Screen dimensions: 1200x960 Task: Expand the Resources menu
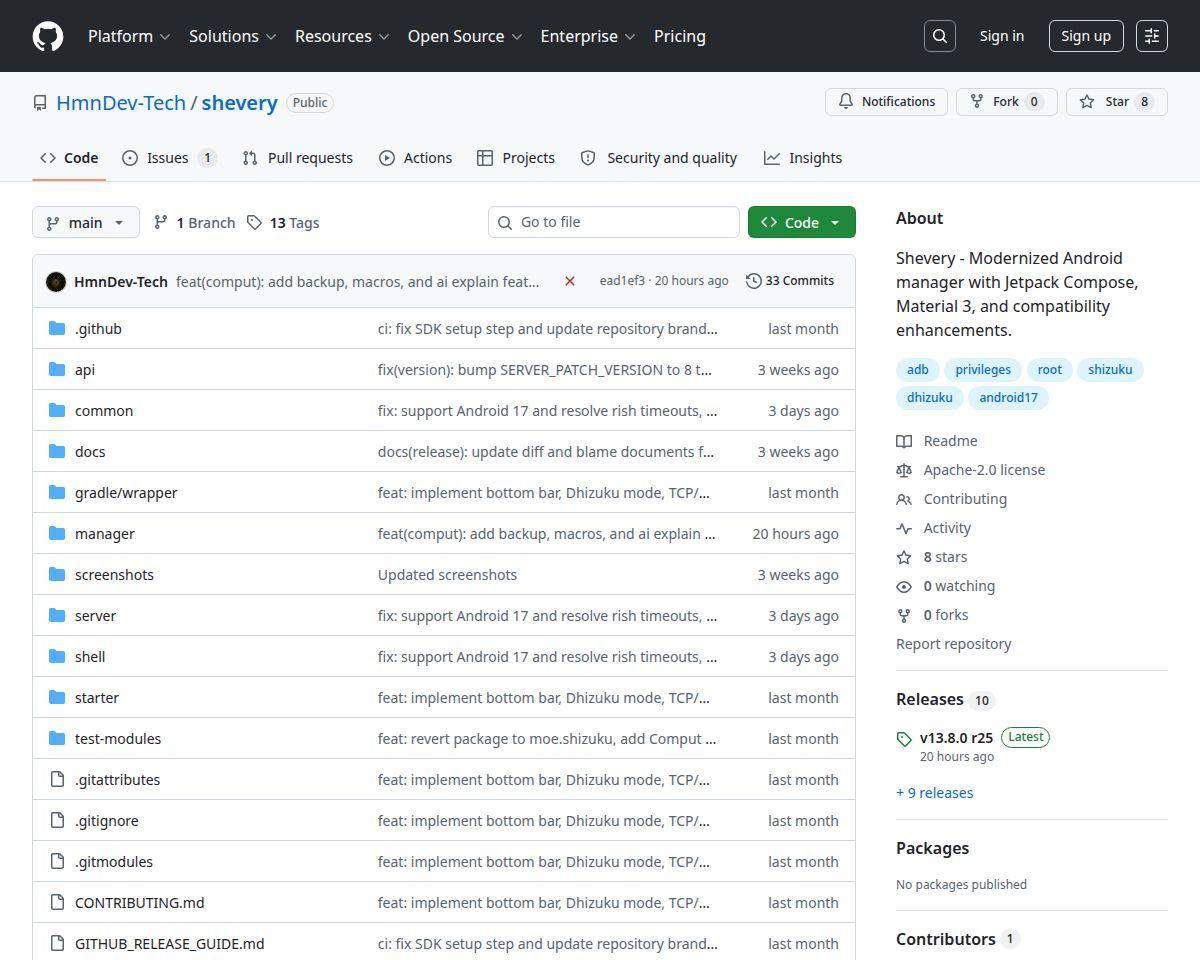pyautogui.click(x=341, y=36)
